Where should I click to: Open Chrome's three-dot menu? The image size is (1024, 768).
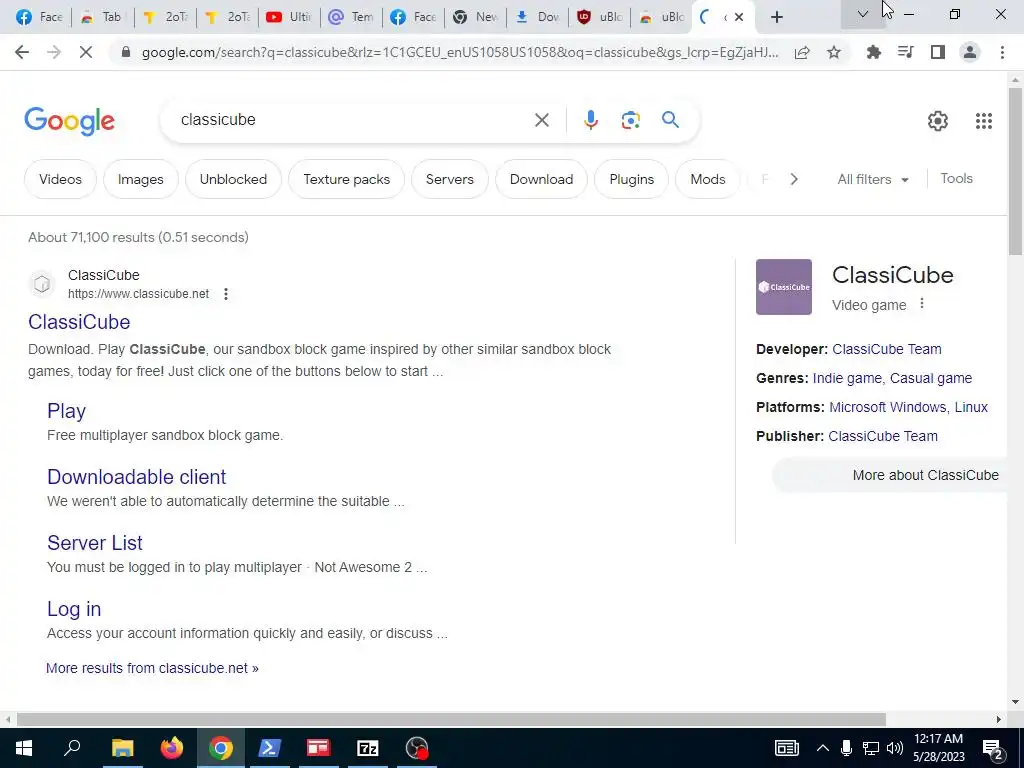(x=1002, y=52)
